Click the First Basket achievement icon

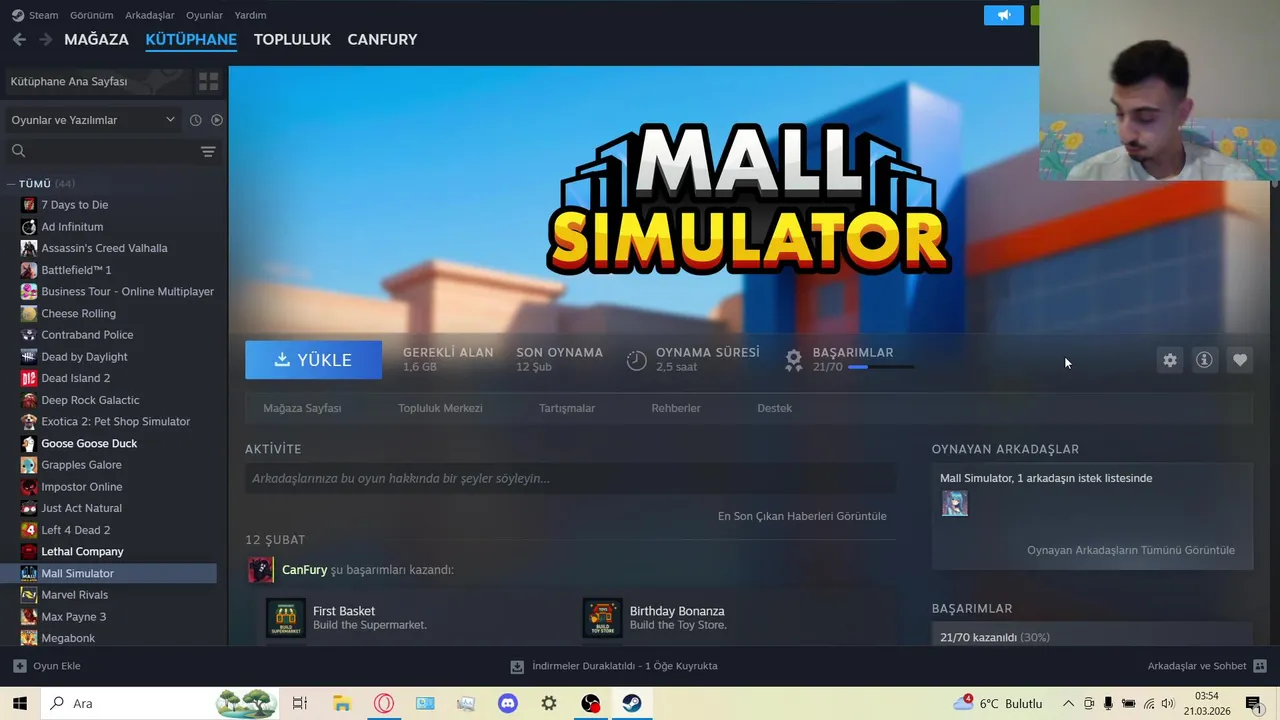pos(286,618)
